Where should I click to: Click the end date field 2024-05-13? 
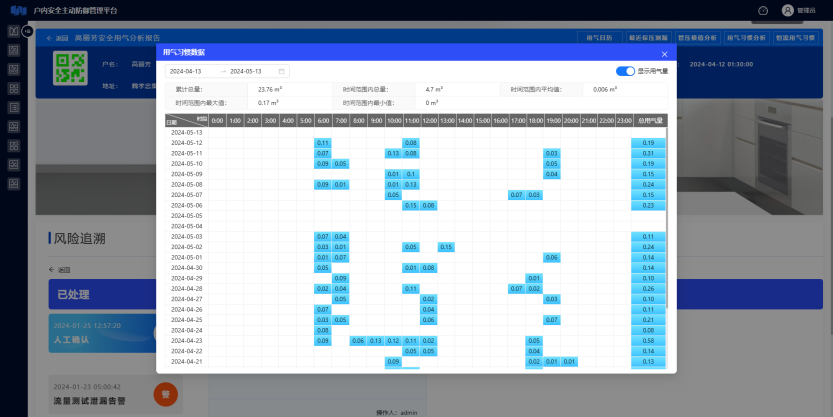(x=245, y=71)
